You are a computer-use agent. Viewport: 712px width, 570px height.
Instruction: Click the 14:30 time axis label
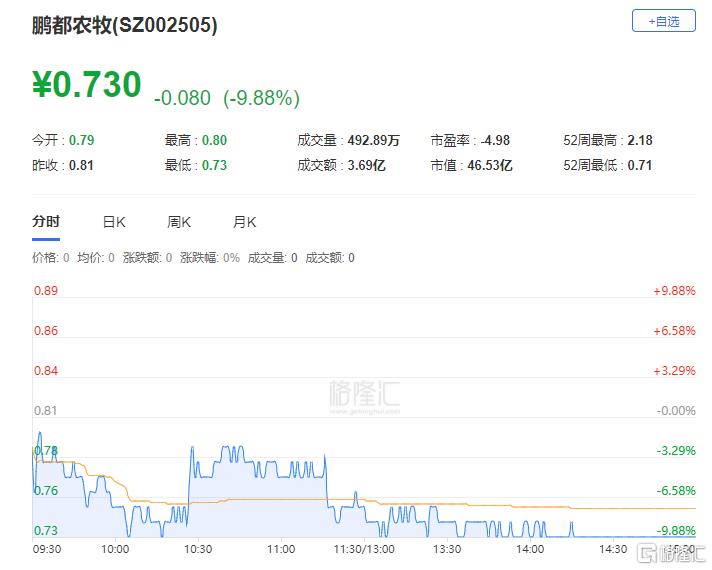pos(613,549)
